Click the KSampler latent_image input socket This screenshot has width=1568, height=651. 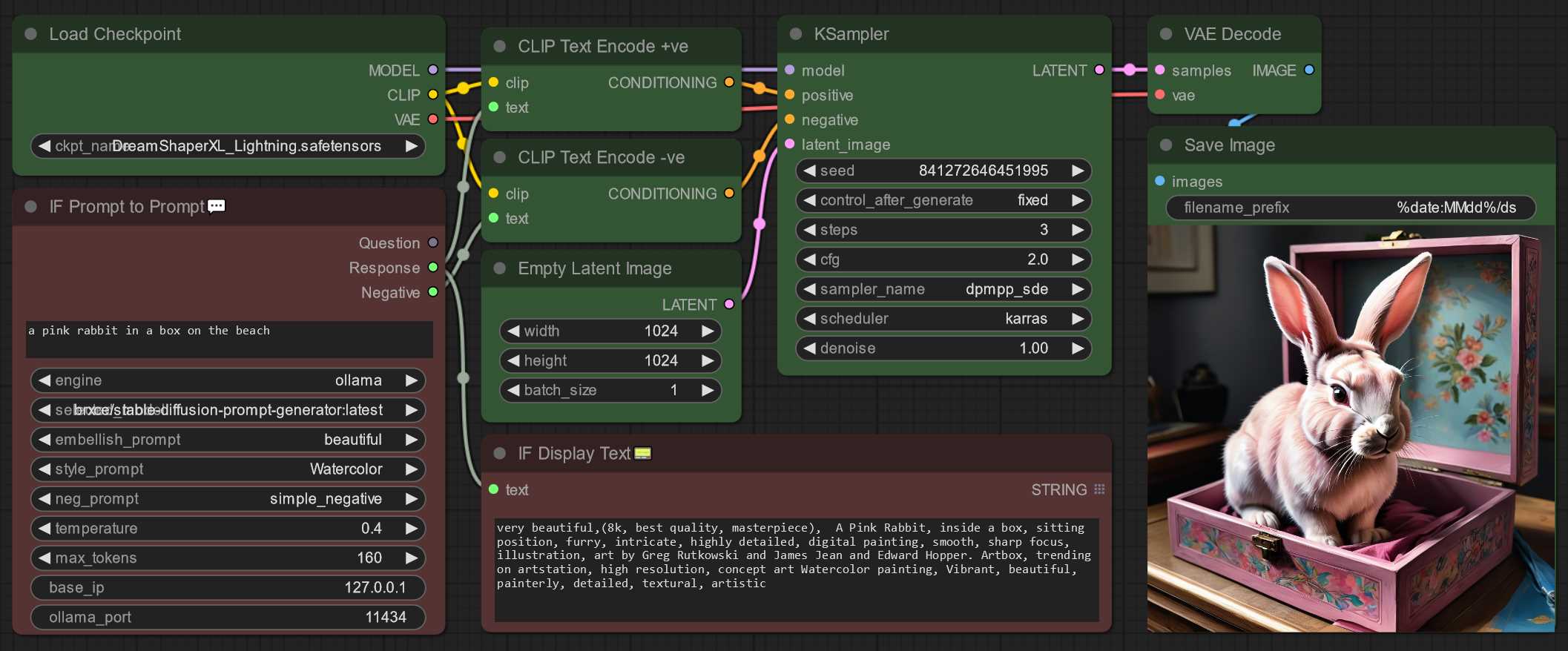pos(790,144)
